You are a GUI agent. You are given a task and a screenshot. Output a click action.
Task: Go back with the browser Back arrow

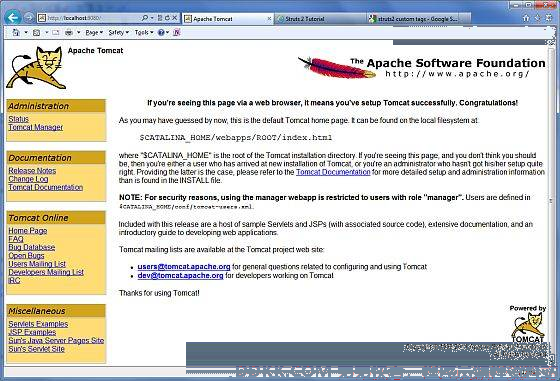pyautogui.click(x=13, y=17)
